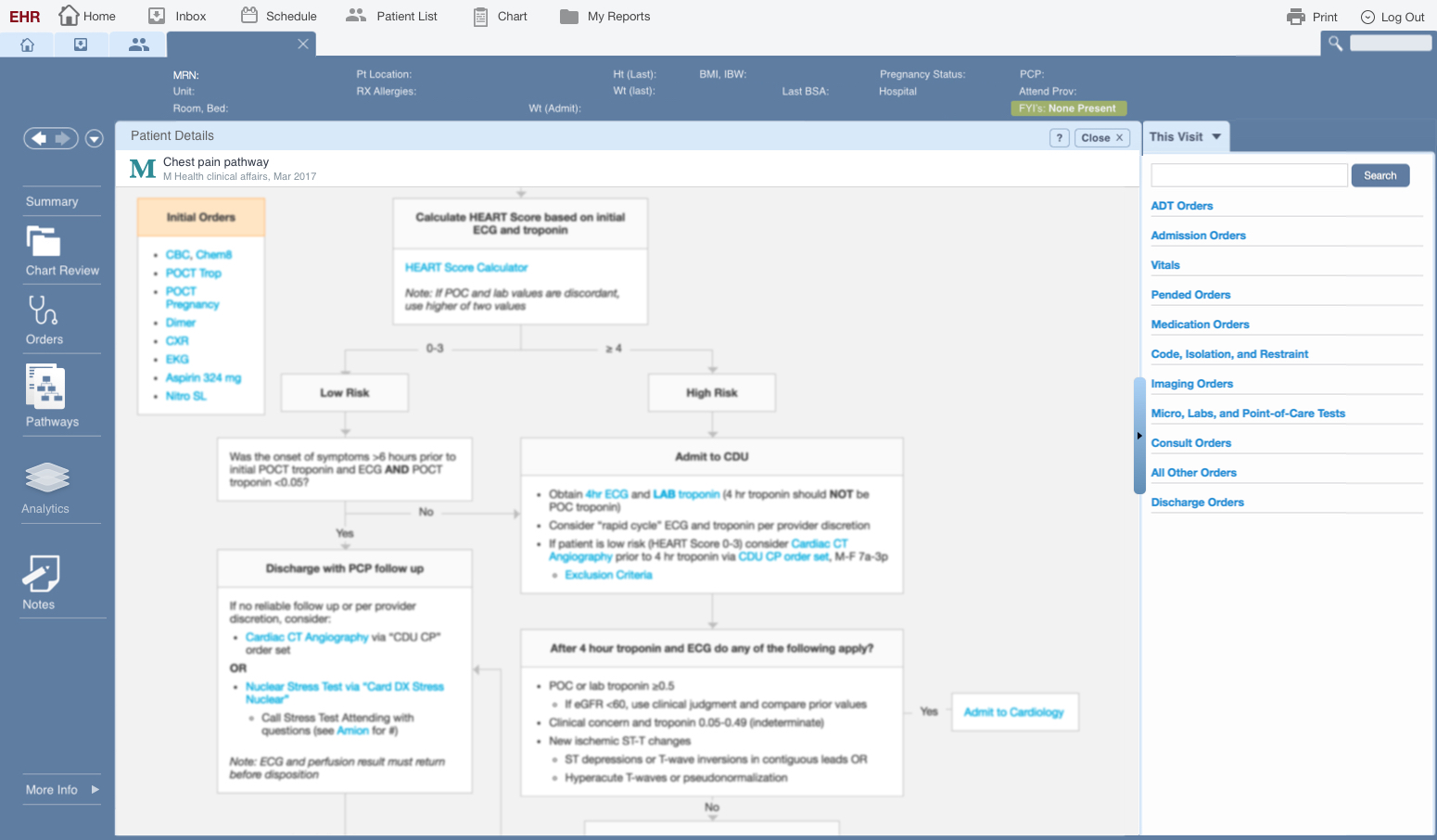Open Discharge Orders link
The width and height of the screenshot is (1437, 840).
[1197, 503]
